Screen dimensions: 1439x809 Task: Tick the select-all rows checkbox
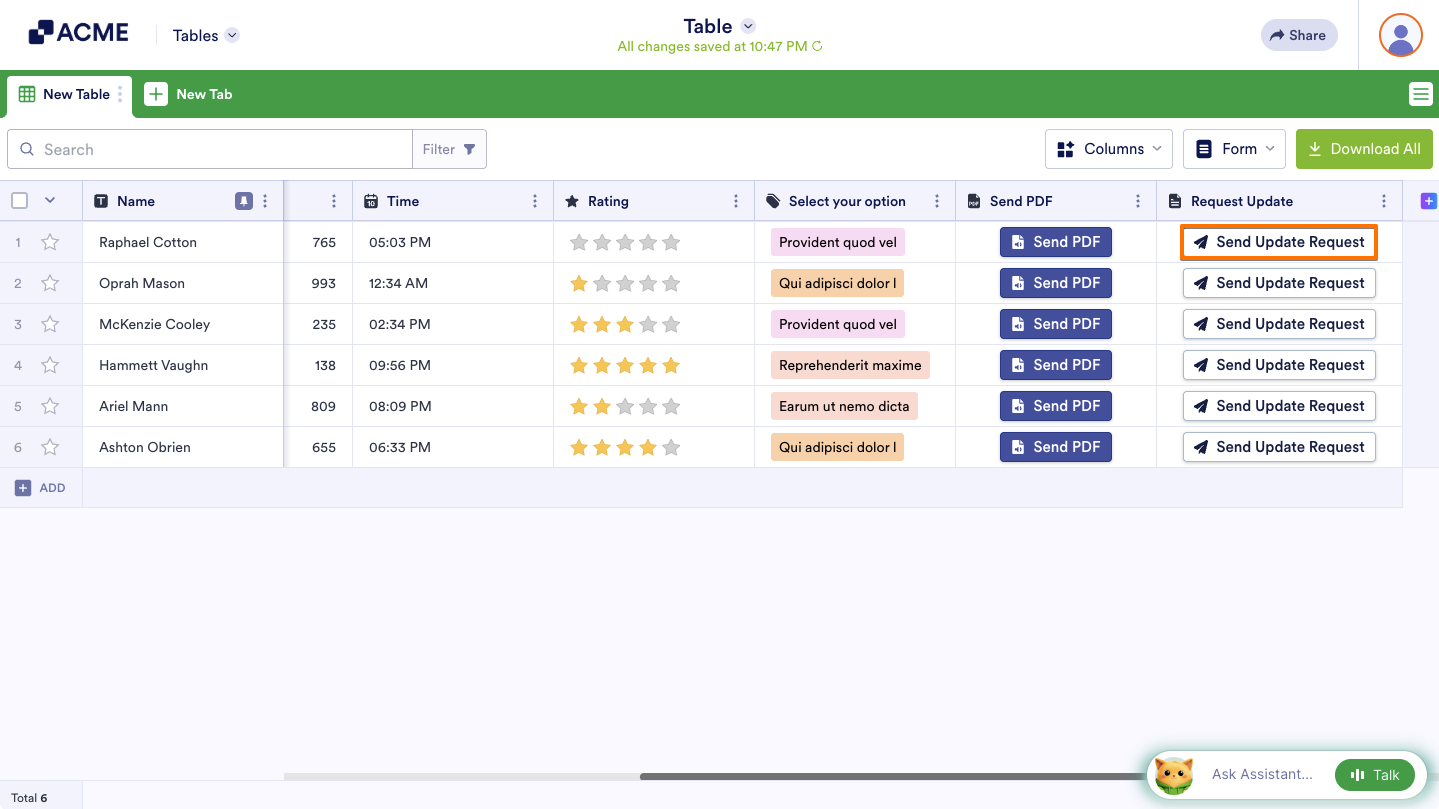(x=20, y=201)
